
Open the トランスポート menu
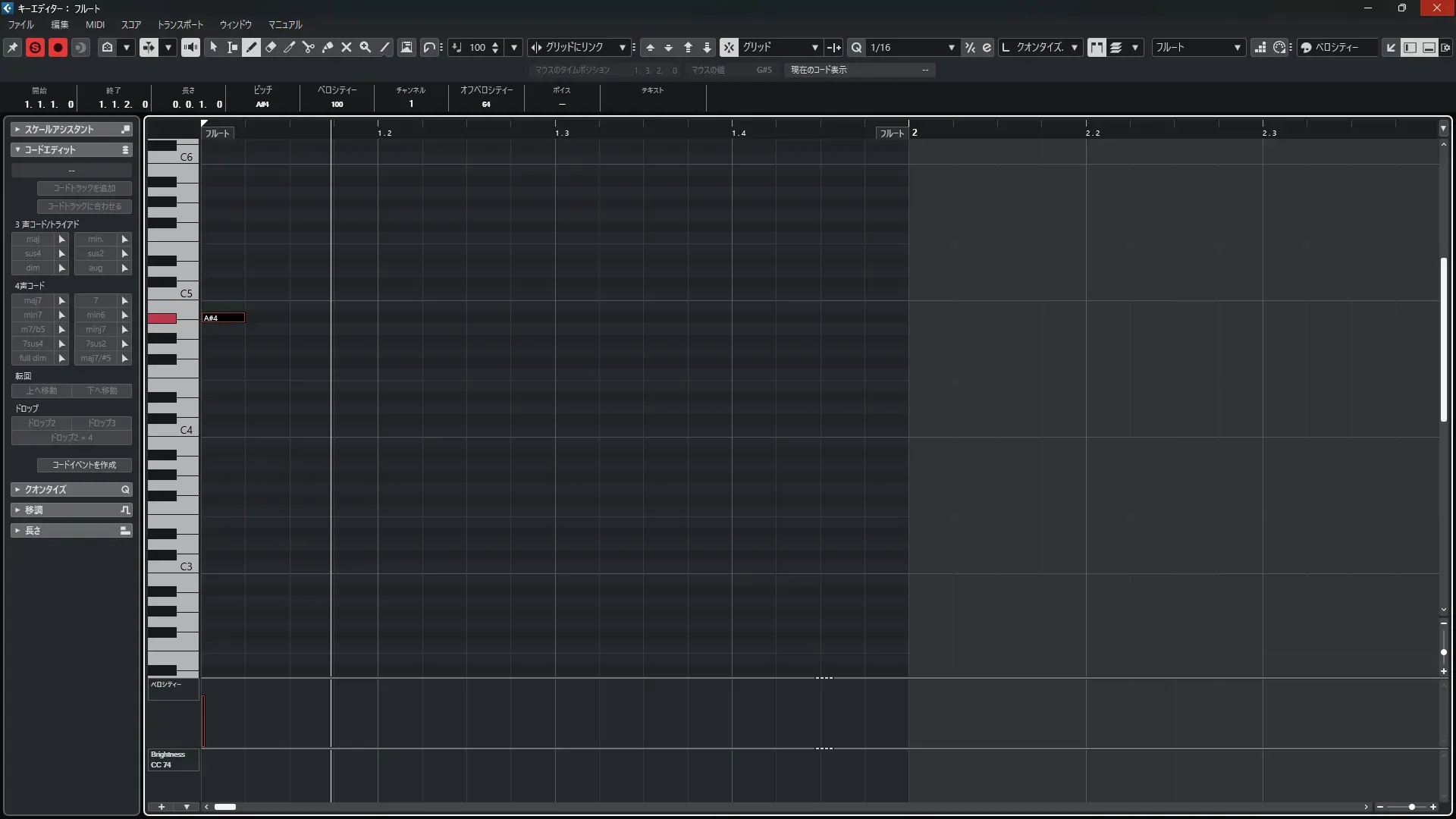[x=180, y=24]
